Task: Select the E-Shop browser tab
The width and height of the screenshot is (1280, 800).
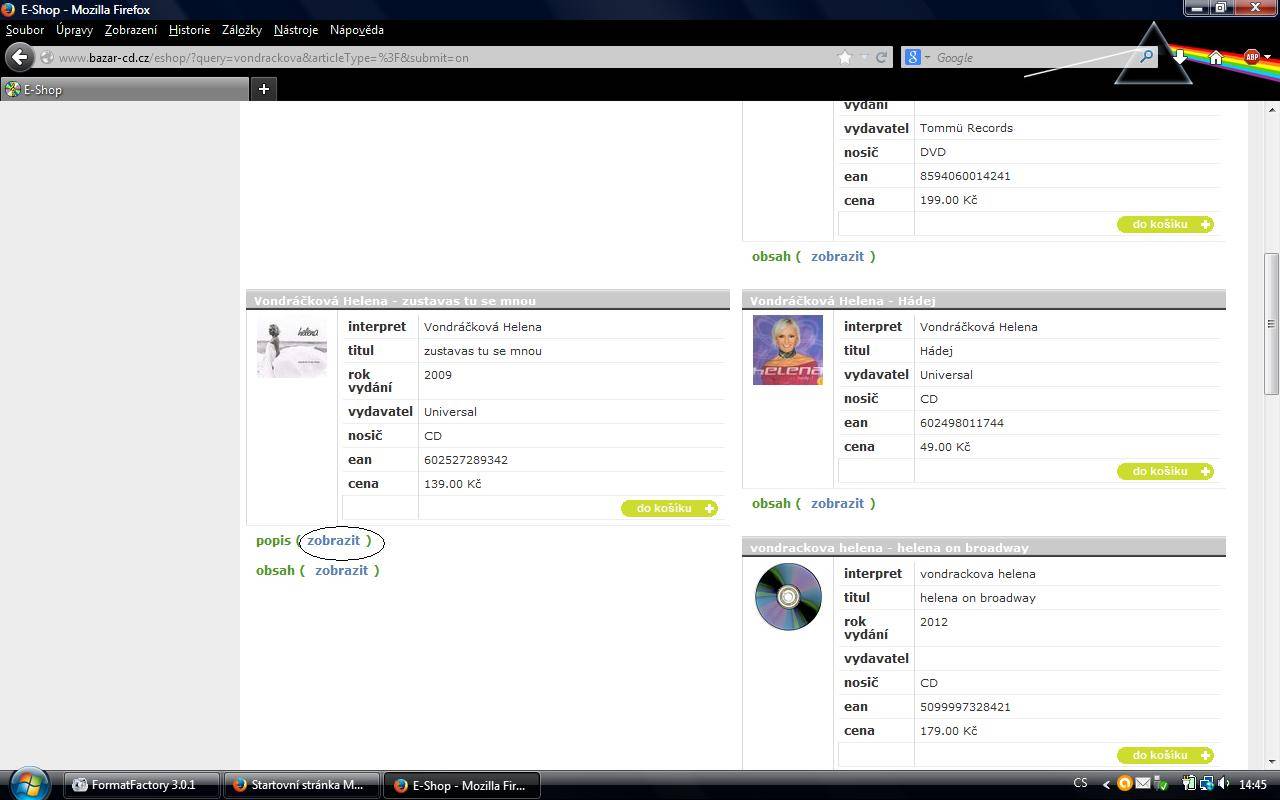Action: [x=125, y=89]
